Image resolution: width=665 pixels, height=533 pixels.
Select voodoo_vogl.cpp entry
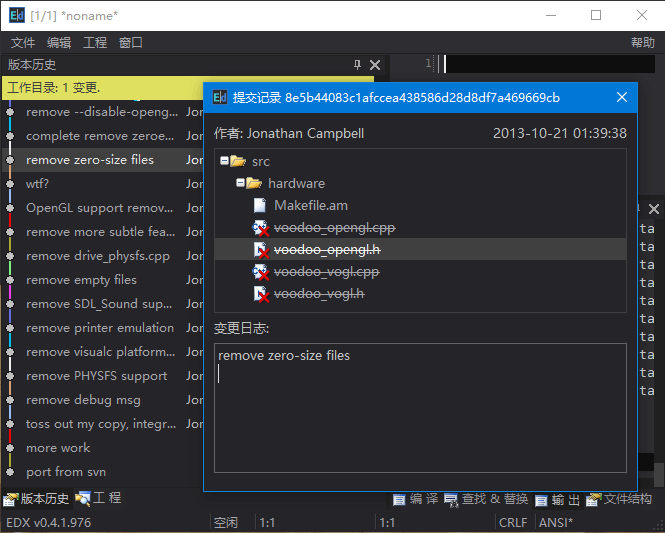coord(327,272)
